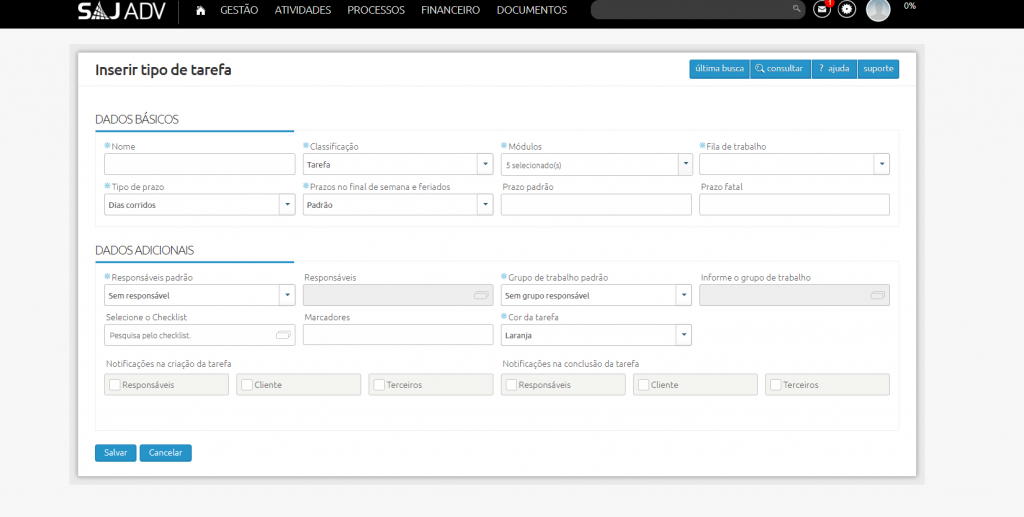Check Cliente under notifications on task creation
This screenshot has width=1024, height=517.
click(x=247, y=385)
